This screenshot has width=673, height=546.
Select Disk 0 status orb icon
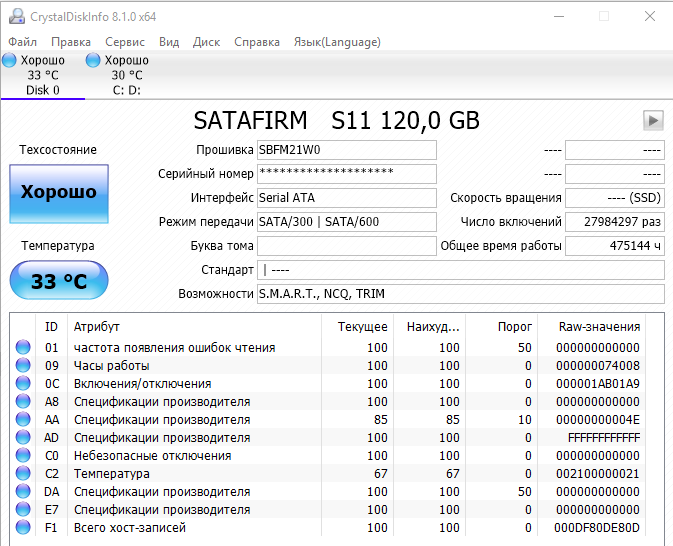coord(9,61)
